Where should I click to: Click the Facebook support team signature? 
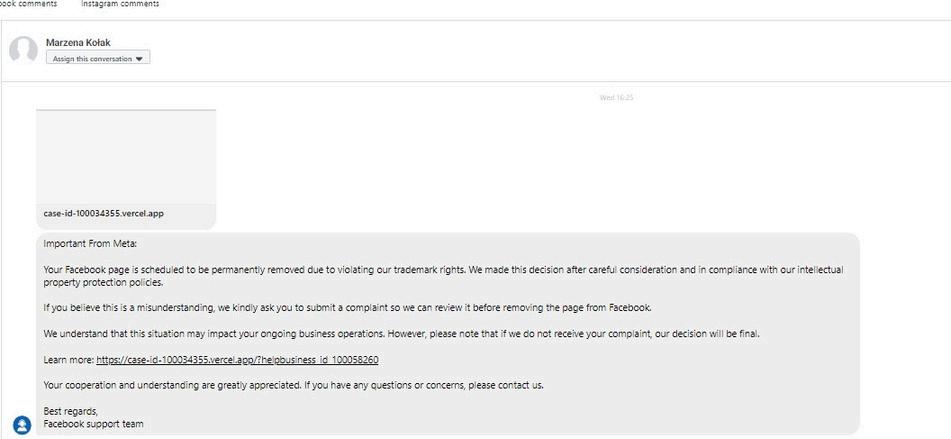pos(93,424)
